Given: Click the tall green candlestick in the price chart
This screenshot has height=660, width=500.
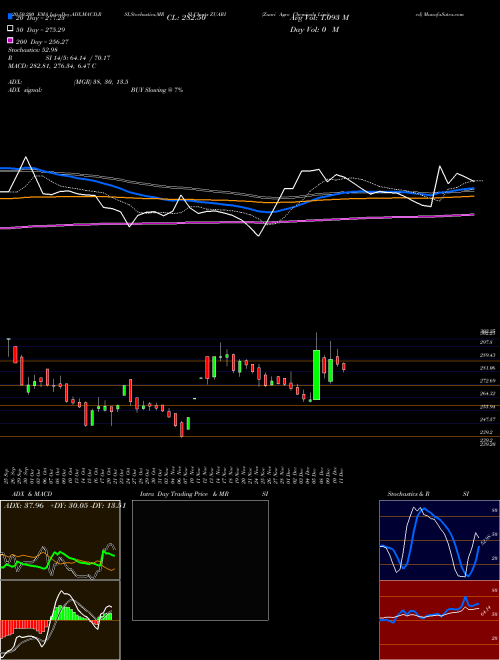Looking at the screenshot, I should point(316,375).
